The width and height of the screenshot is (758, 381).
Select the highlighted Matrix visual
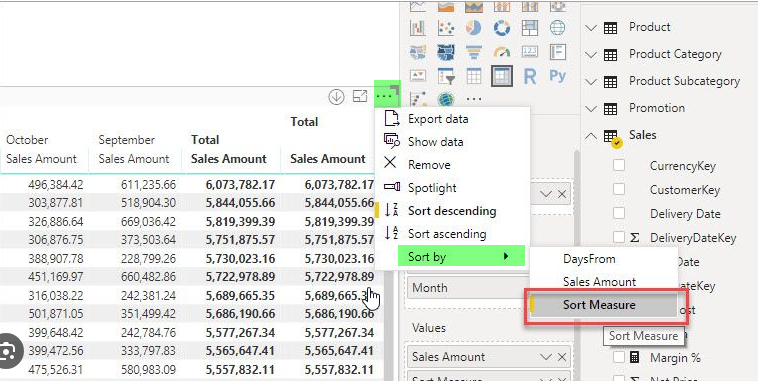point(502,76)
